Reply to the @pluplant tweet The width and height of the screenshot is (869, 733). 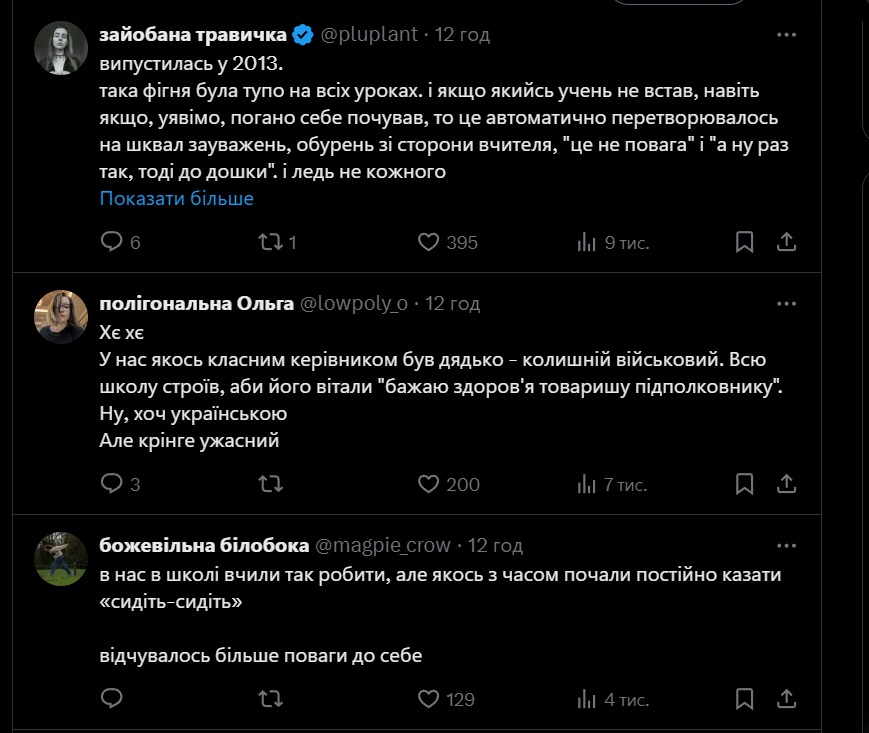tap(112, 242)
